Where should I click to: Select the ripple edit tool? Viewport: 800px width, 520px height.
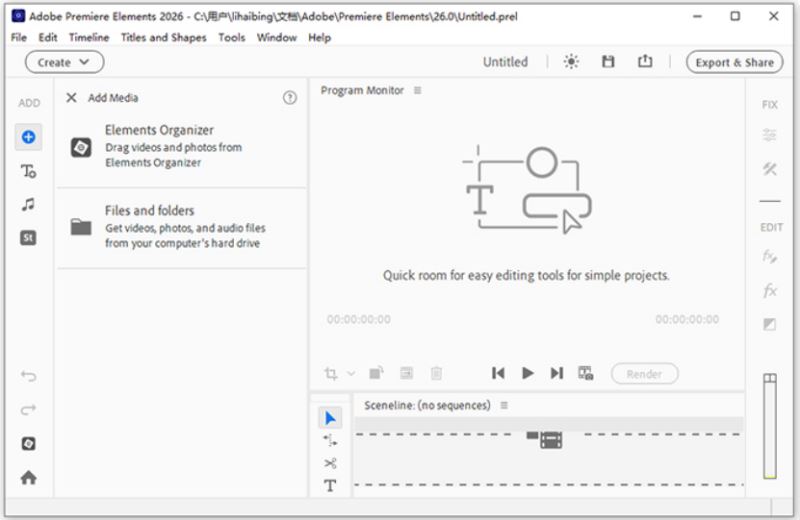coord(330,440)
